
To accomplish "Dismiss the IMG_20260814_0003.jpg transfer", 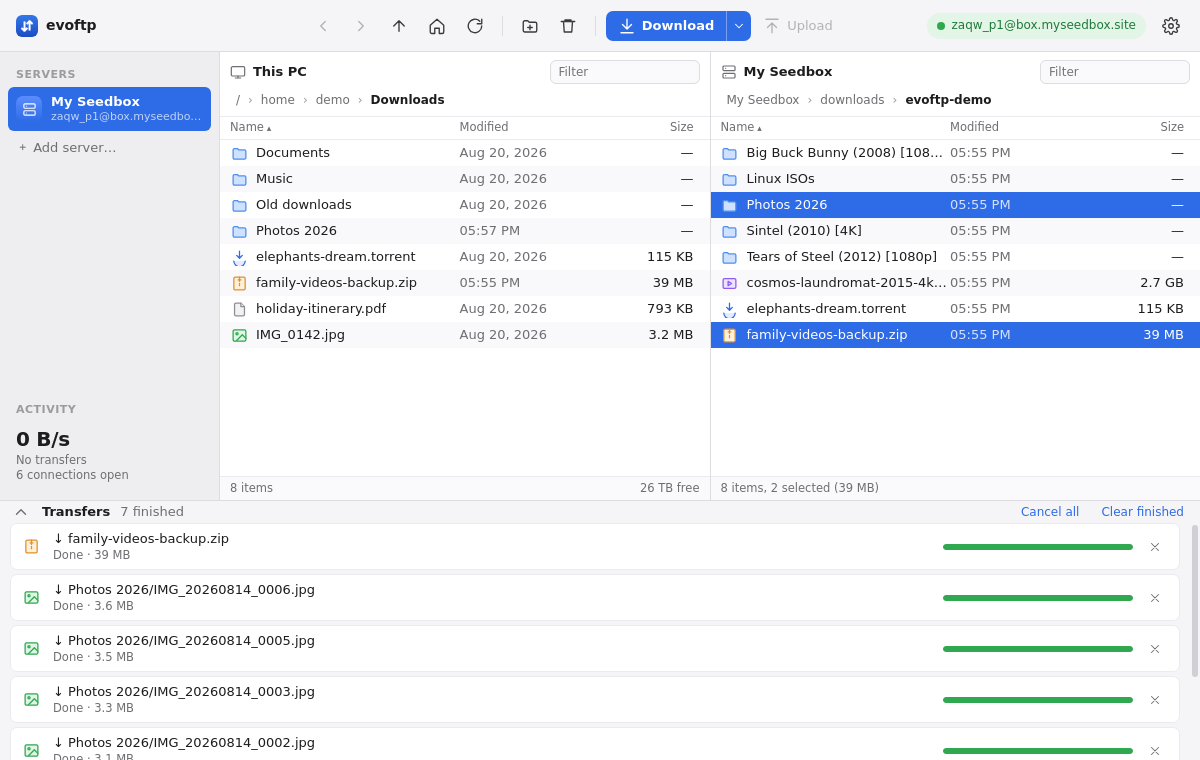I will (1155, 700).
